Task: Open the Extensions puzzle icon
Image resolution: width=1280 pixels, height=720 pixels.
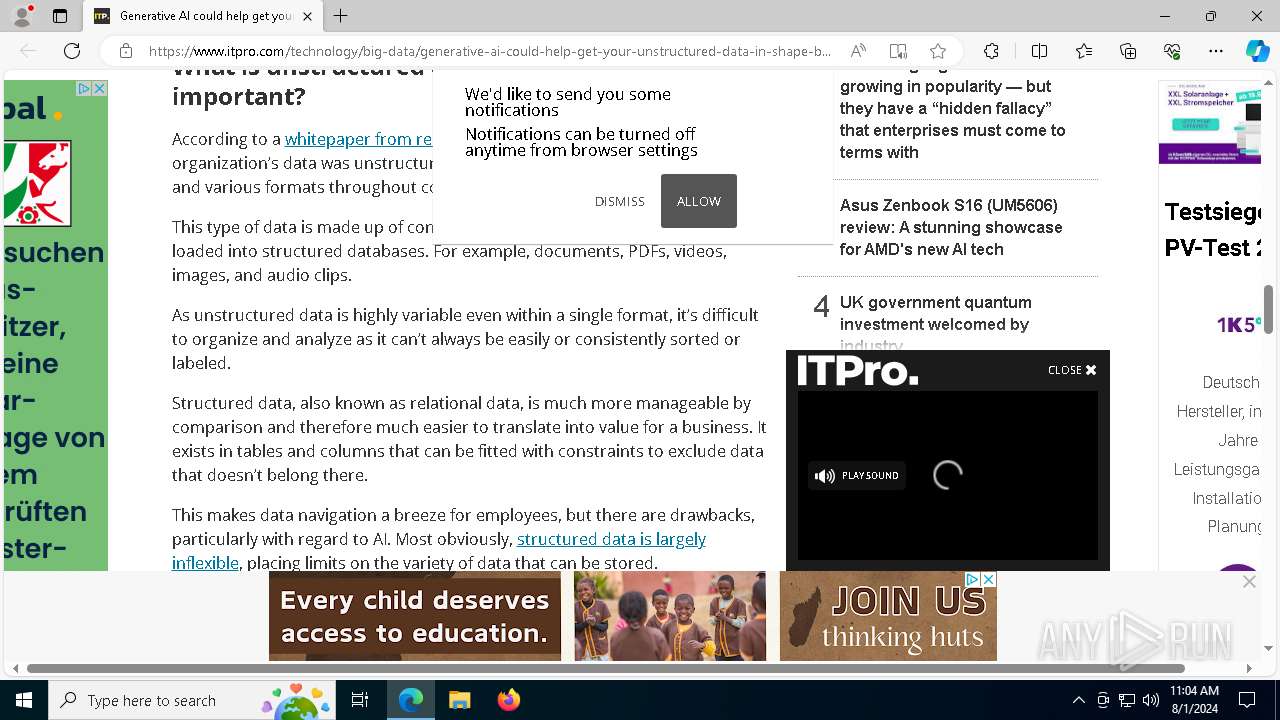Action: [991, 51]
